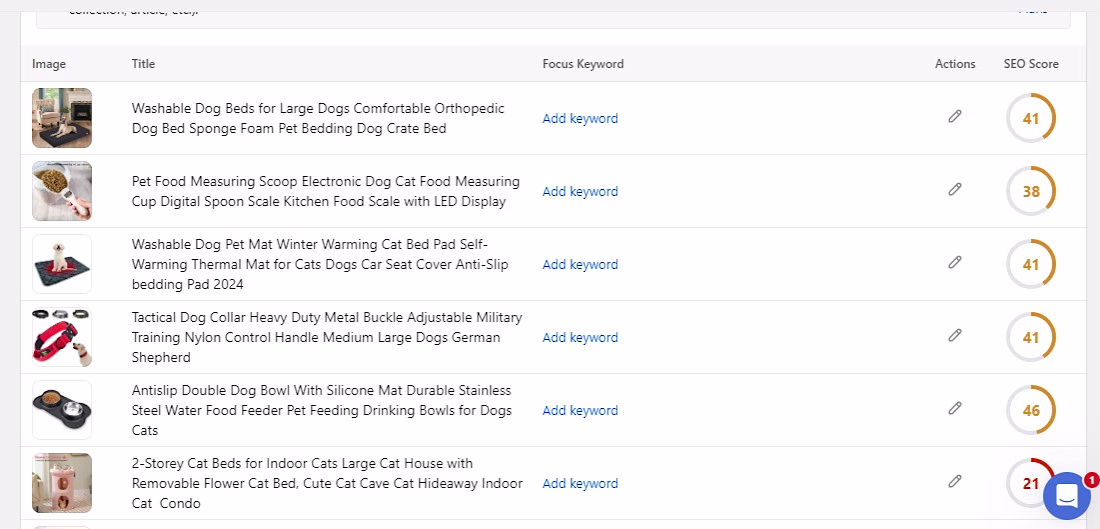Image resolution: width=1100 pixels, height=529 pixels.
Task: Click SEO score 46 circle
Action: (x=1031, y=410)
